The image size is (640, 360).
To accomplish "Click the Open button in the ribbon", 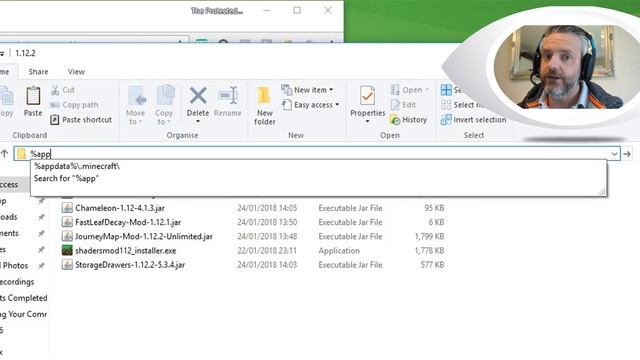I will point(409,90).
